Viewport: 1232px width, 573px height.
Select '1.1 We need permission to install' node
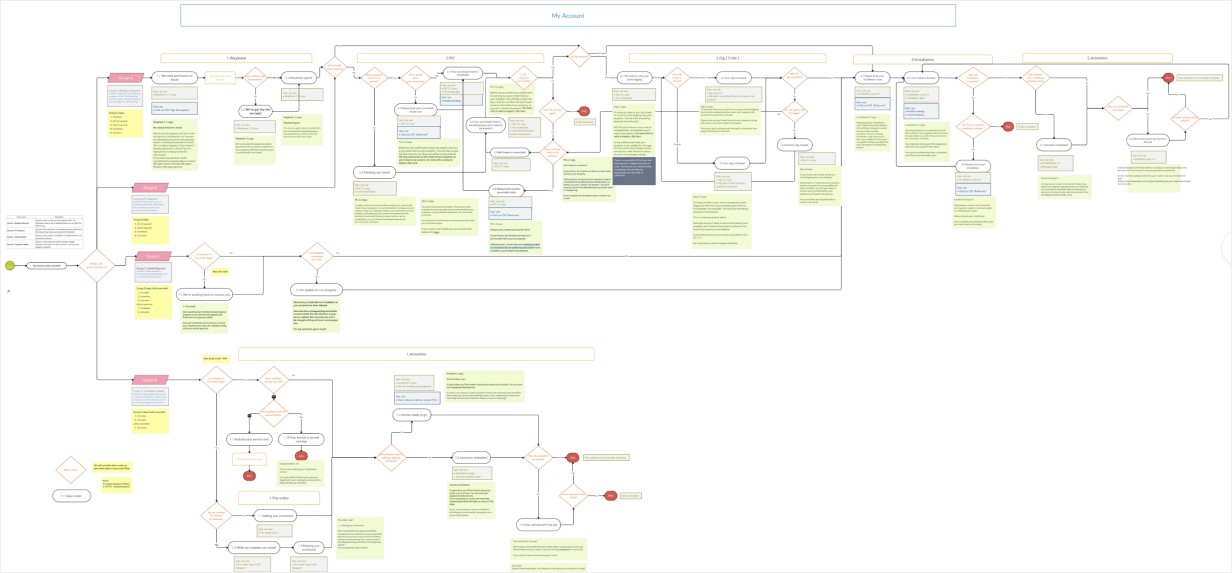tap(174, 77)
